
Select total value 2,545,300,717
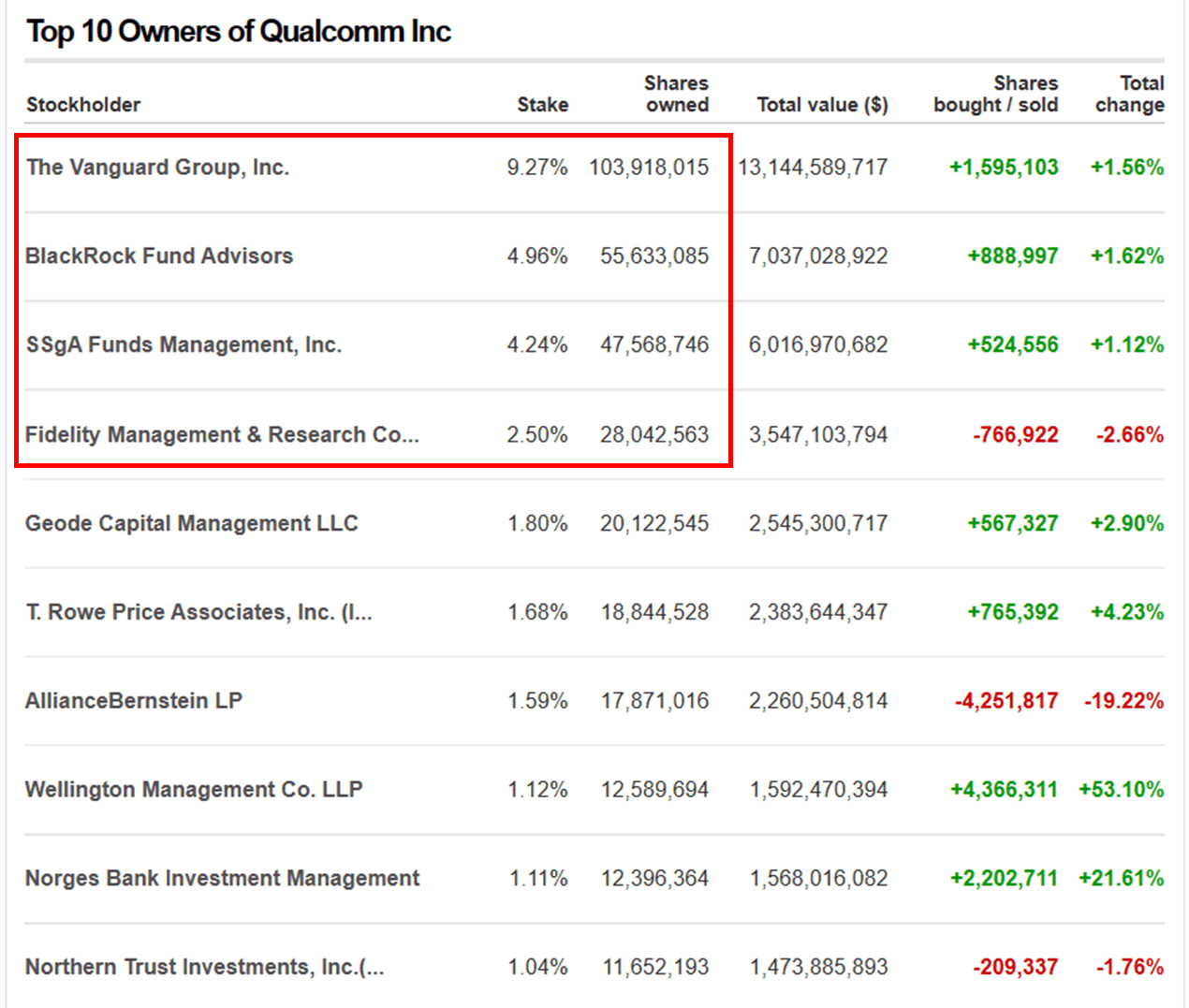coord(818,523)
